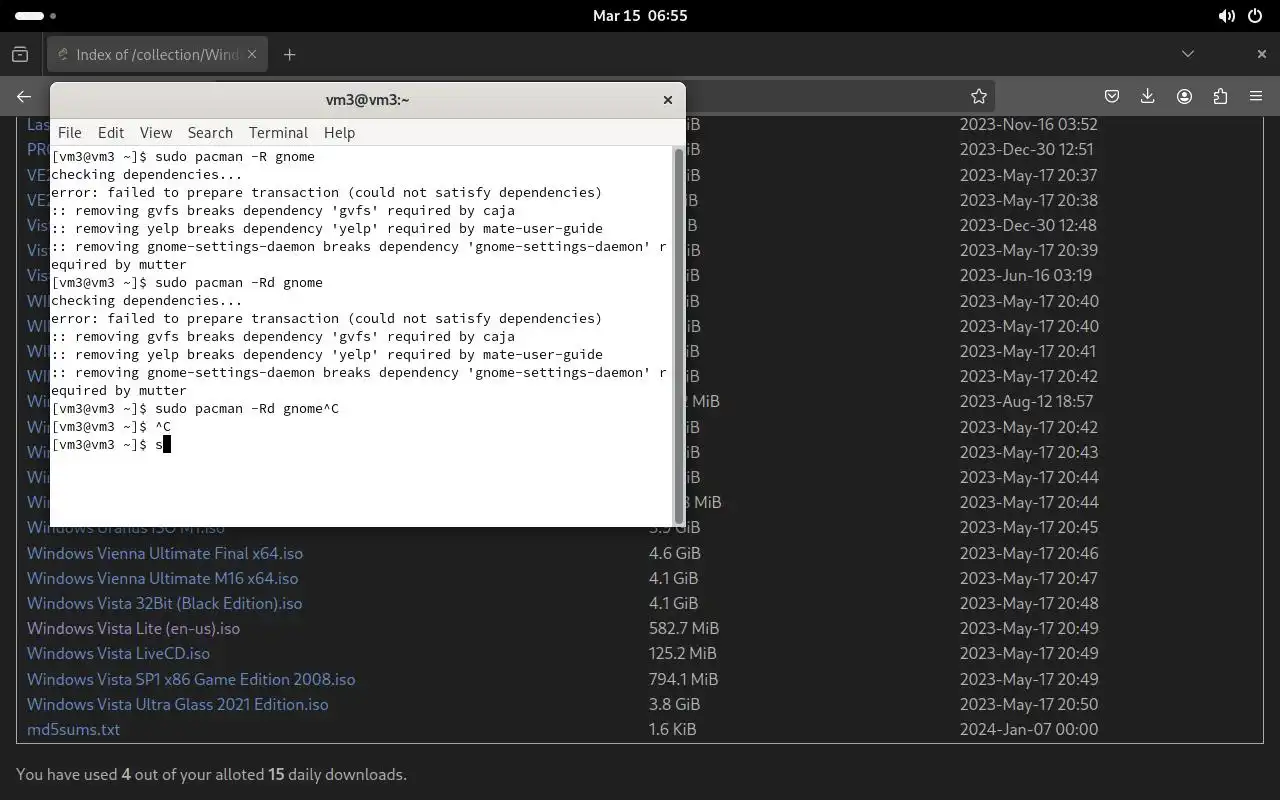
Task: Click the date 2023-May-17 20:48
Action: (x=1029, y=603)
